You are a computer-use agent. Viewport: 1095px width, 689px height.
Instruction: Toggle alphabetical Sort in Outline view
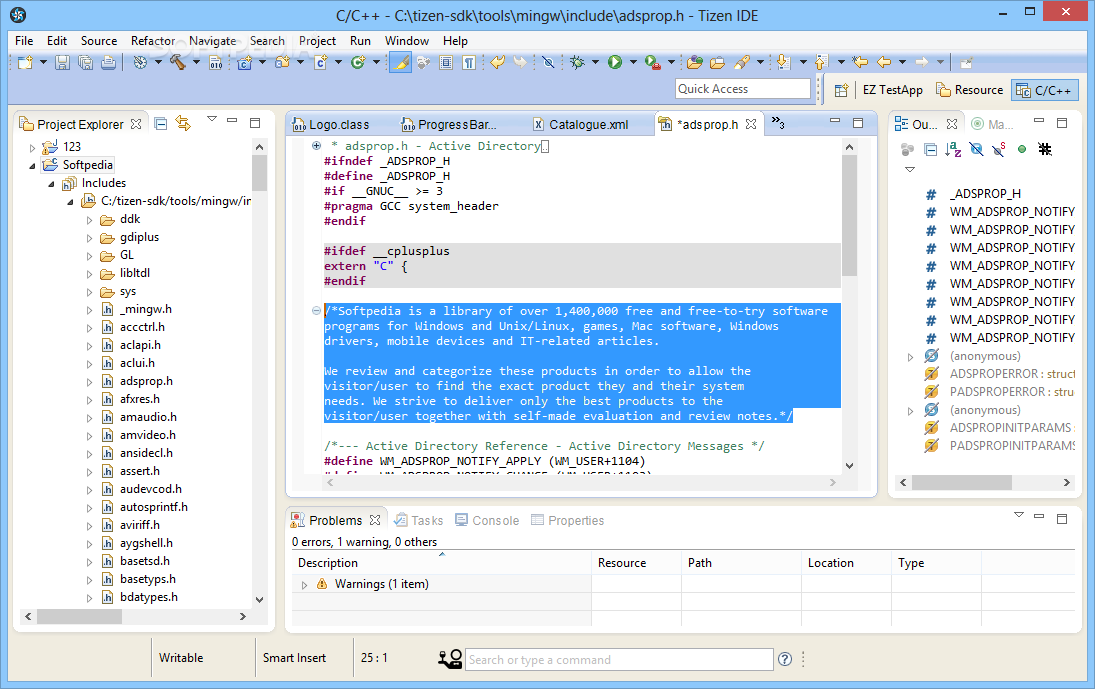pos(953,149)
